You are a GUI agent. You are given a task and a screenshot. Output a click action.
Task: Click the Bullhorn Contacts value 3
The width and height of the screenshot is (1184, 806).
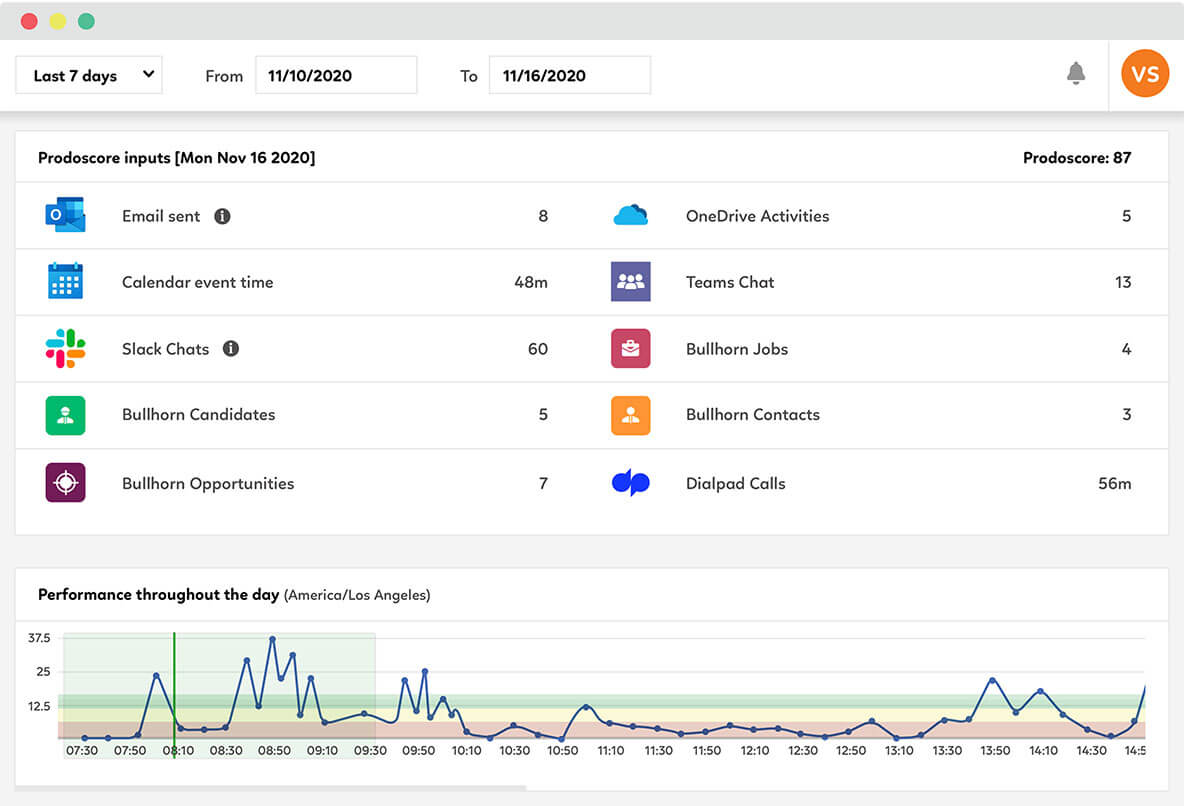pos(1127,415)
